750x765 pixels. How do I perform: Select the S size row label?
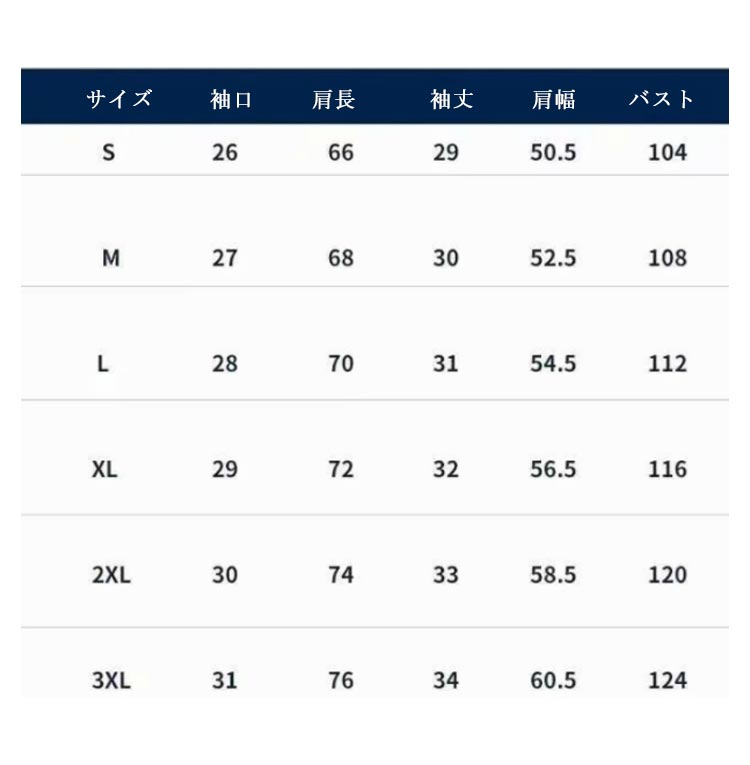(109, 153)
